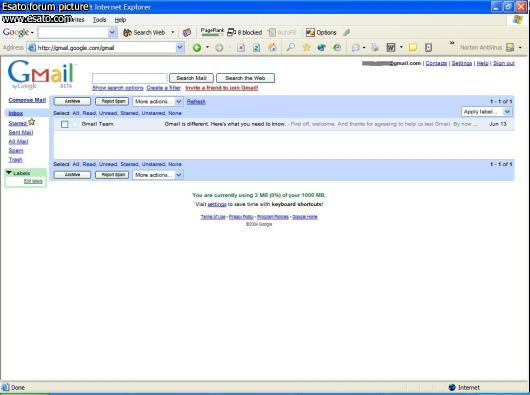Star the Gmail Team message

coord(75,124)
